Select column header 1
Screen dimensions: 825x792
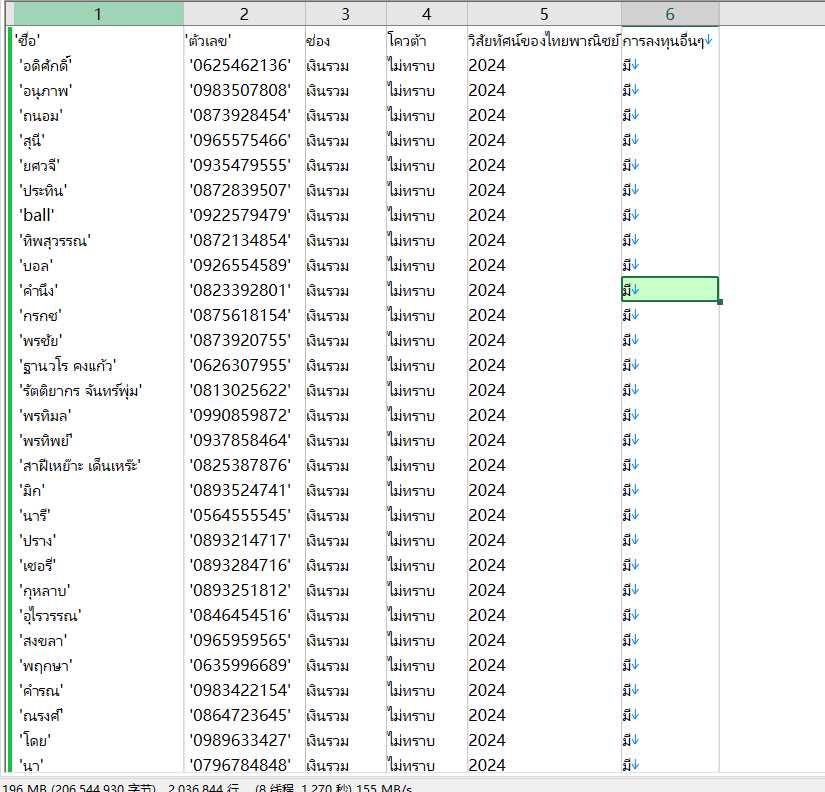coord(98,14)
